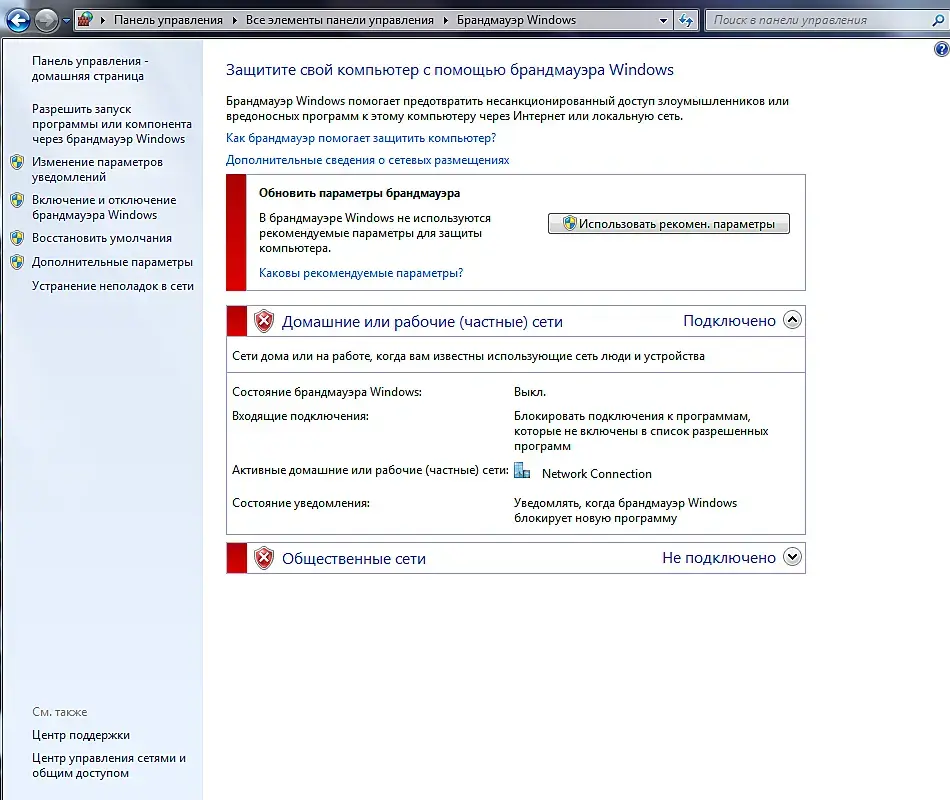This screenshot has width=950, height=800.
Task: Click red shield icon for private networks
Action: pos(264,321)
